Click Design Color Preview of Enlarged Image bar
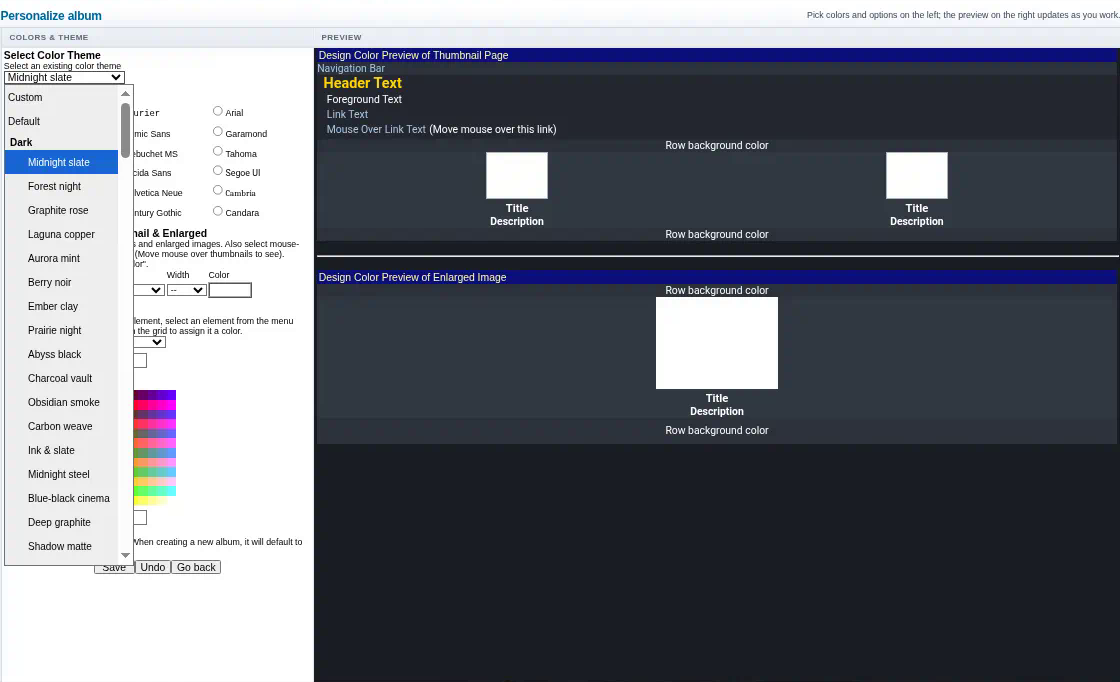1120x682 pixels. coord(717,277)
